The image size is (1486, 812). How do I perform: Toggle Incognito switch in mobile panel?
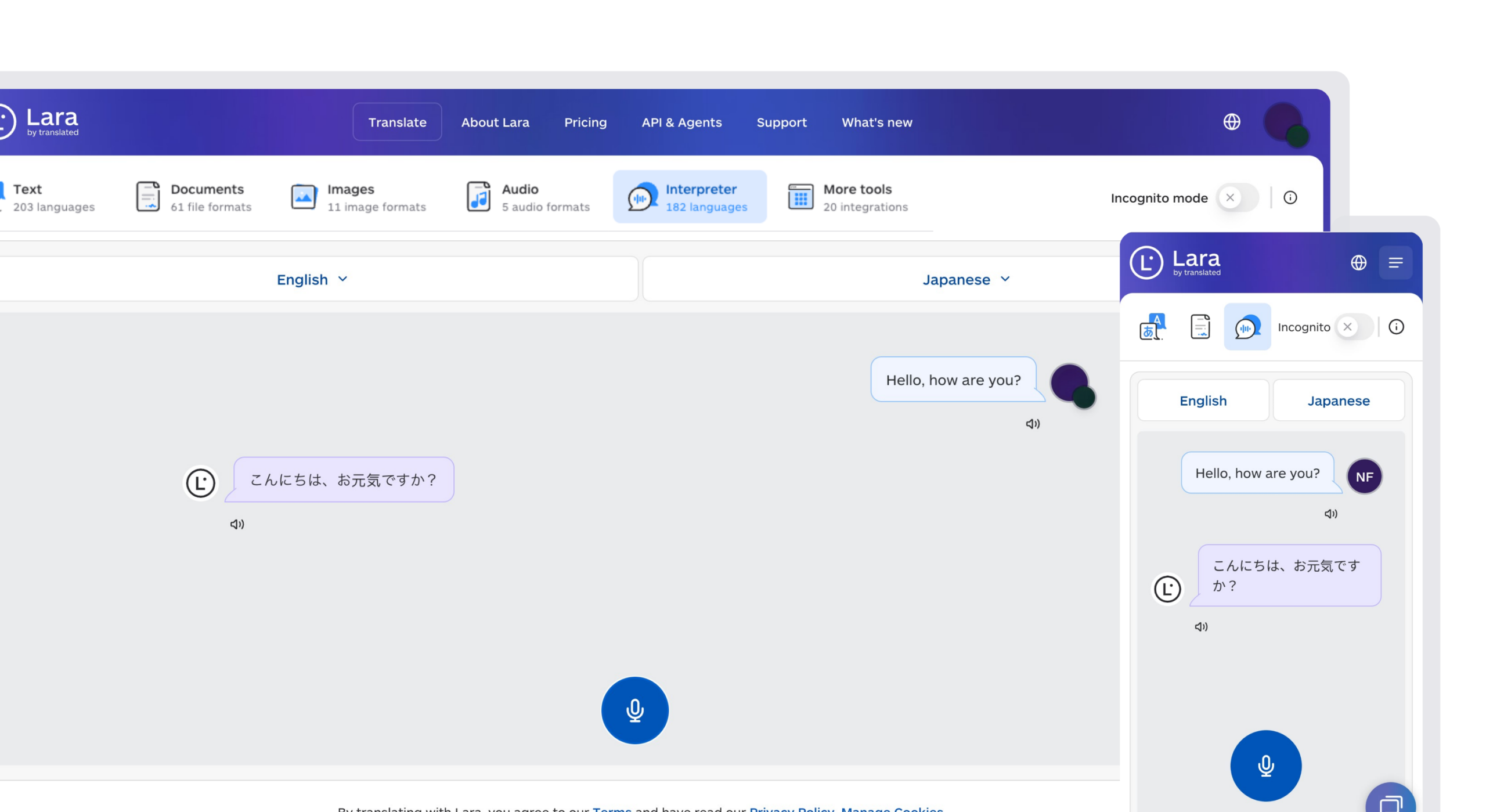[x=1355, y=326]
